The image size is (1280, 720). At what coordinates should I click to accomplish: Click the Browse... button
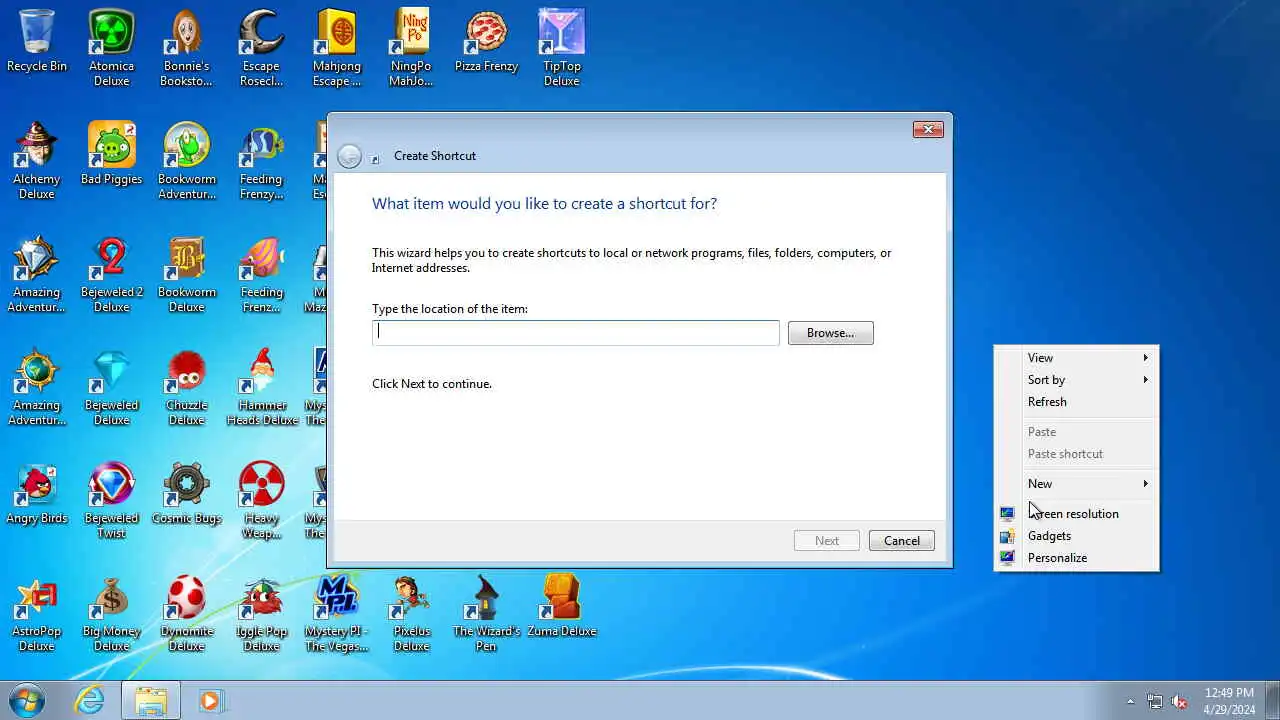830,333
